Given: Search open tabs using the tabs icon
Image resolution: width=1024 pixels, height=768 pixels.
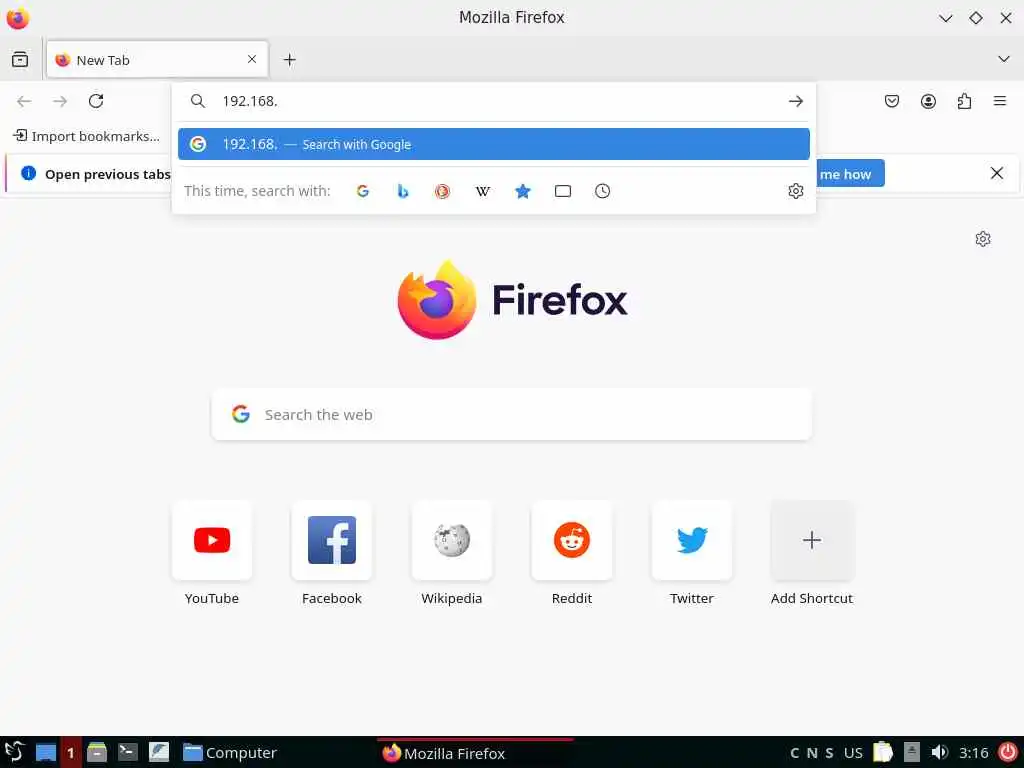Looking at the screenshot, I should (563, 191).
